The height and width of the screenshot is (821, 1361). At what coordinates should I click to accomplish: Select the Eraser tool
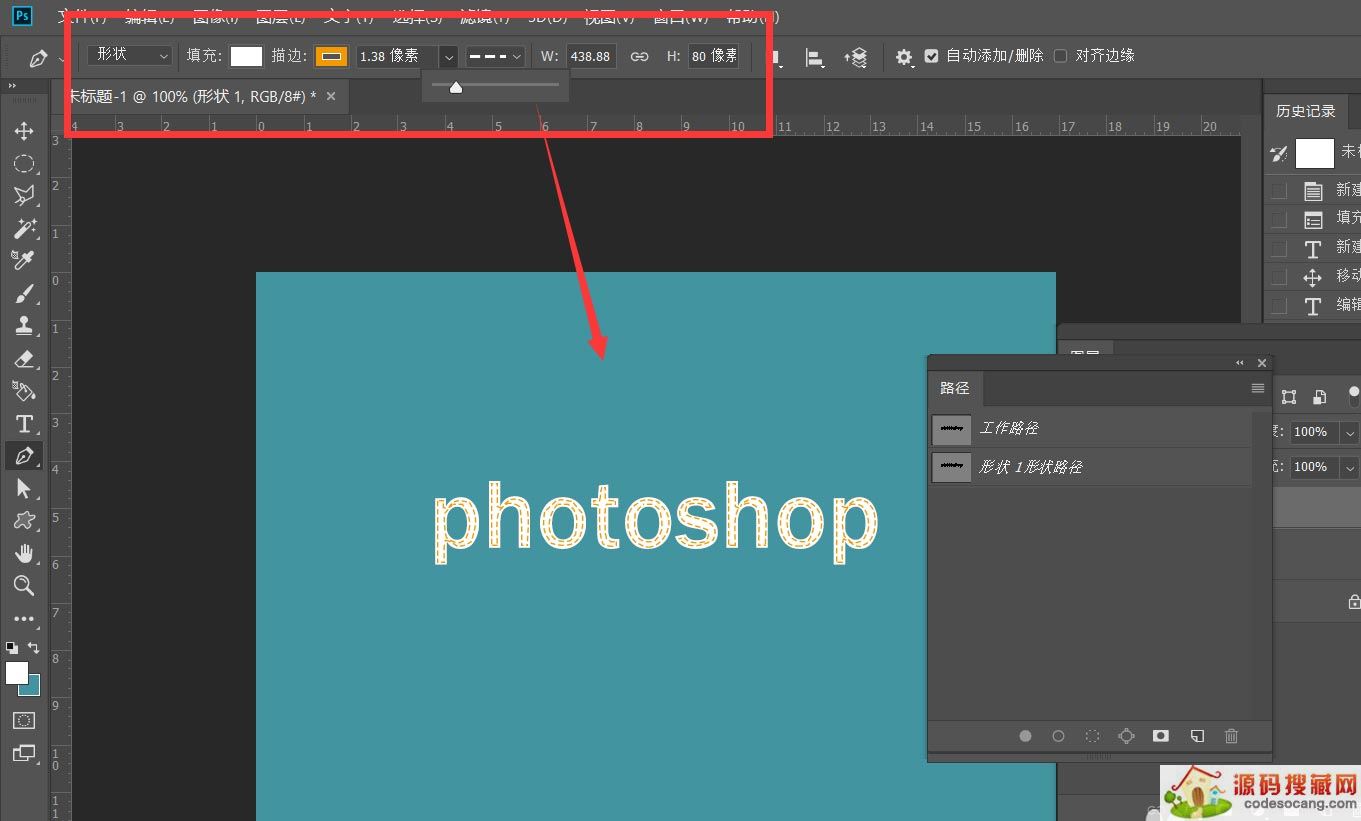click(x=24, y=358)
